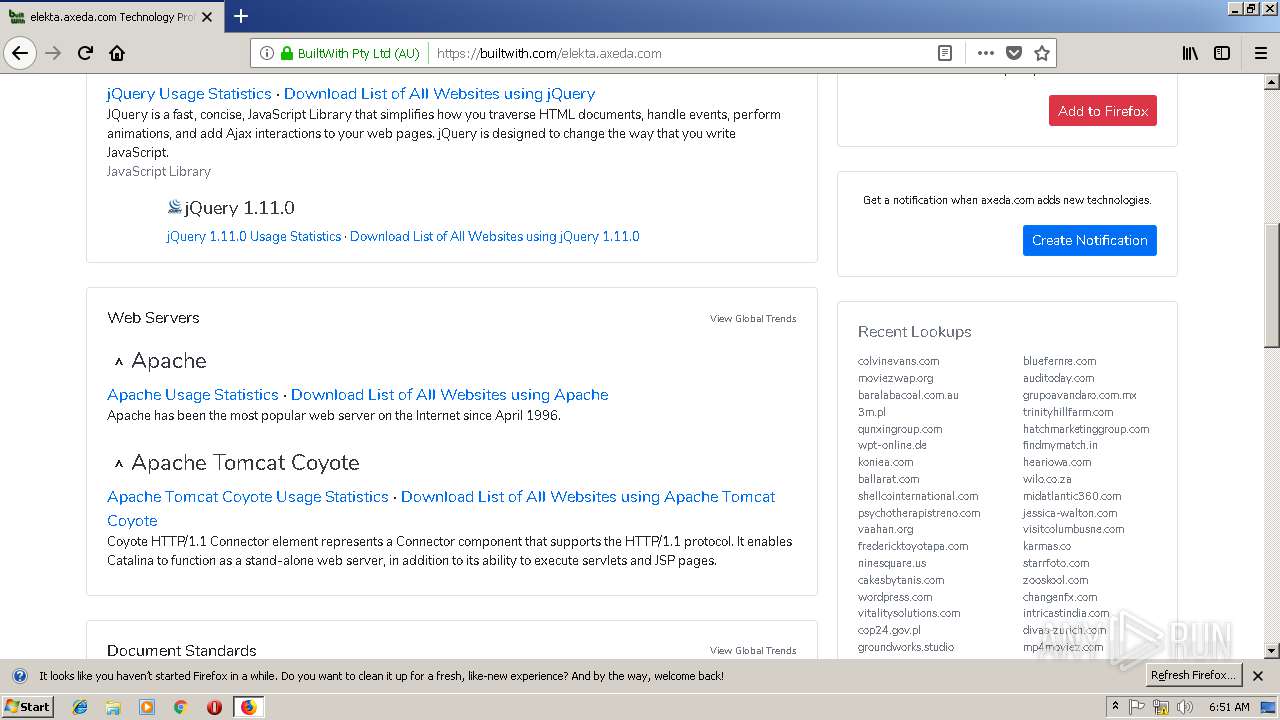
Task: Open recent lookup moviezwap.org
Action: (895, 378)
